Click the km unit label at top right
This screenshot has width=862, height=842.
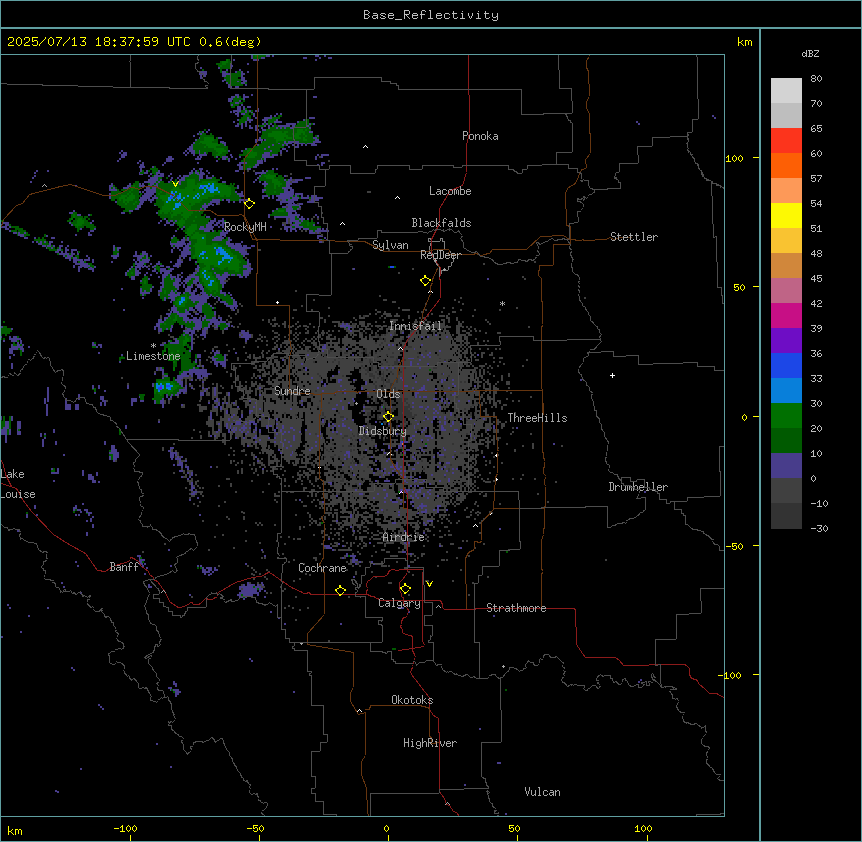point(745,42)
